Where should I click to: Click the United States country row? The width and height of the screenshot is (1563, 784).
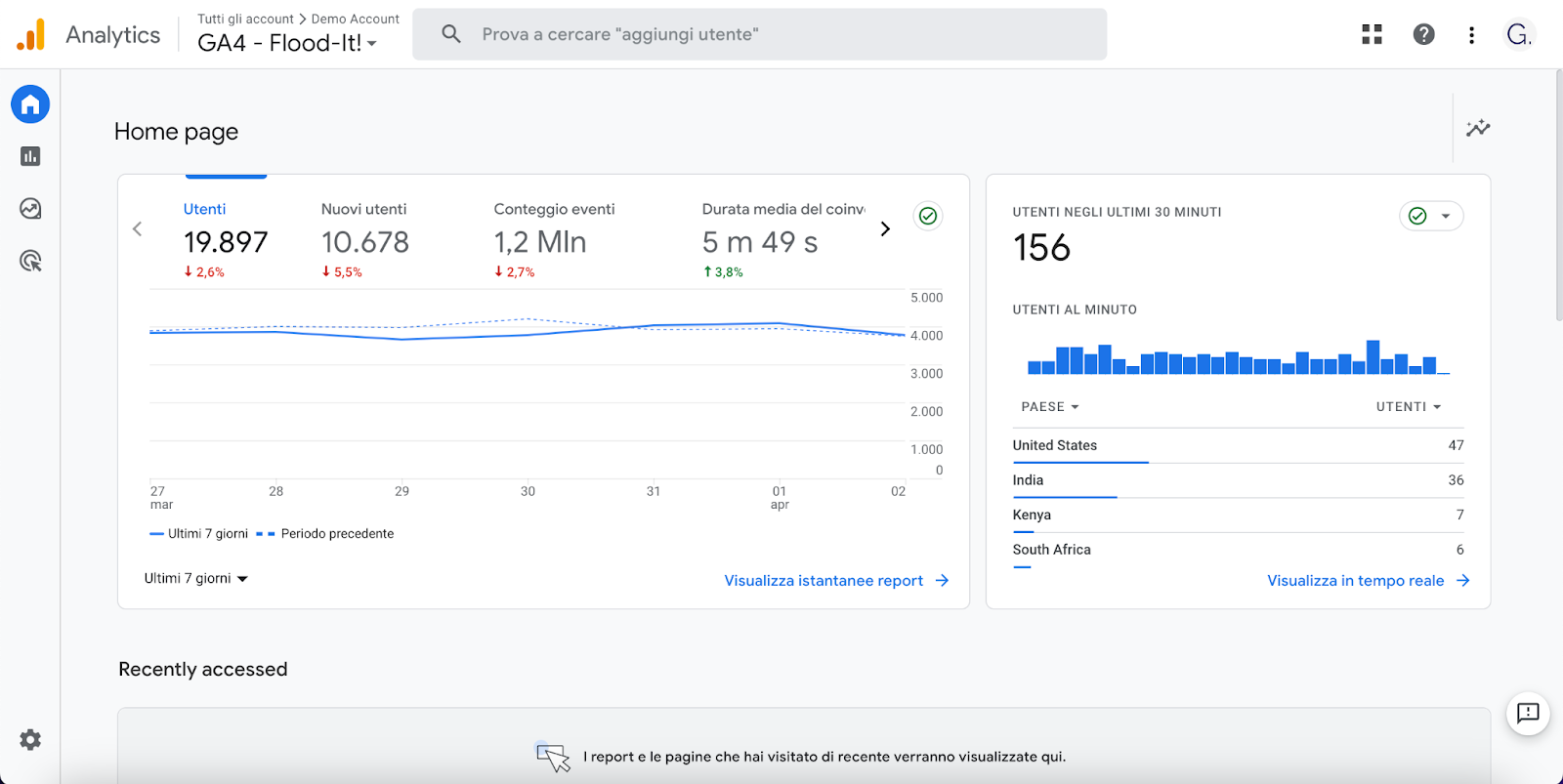(x=1238, y=445)
